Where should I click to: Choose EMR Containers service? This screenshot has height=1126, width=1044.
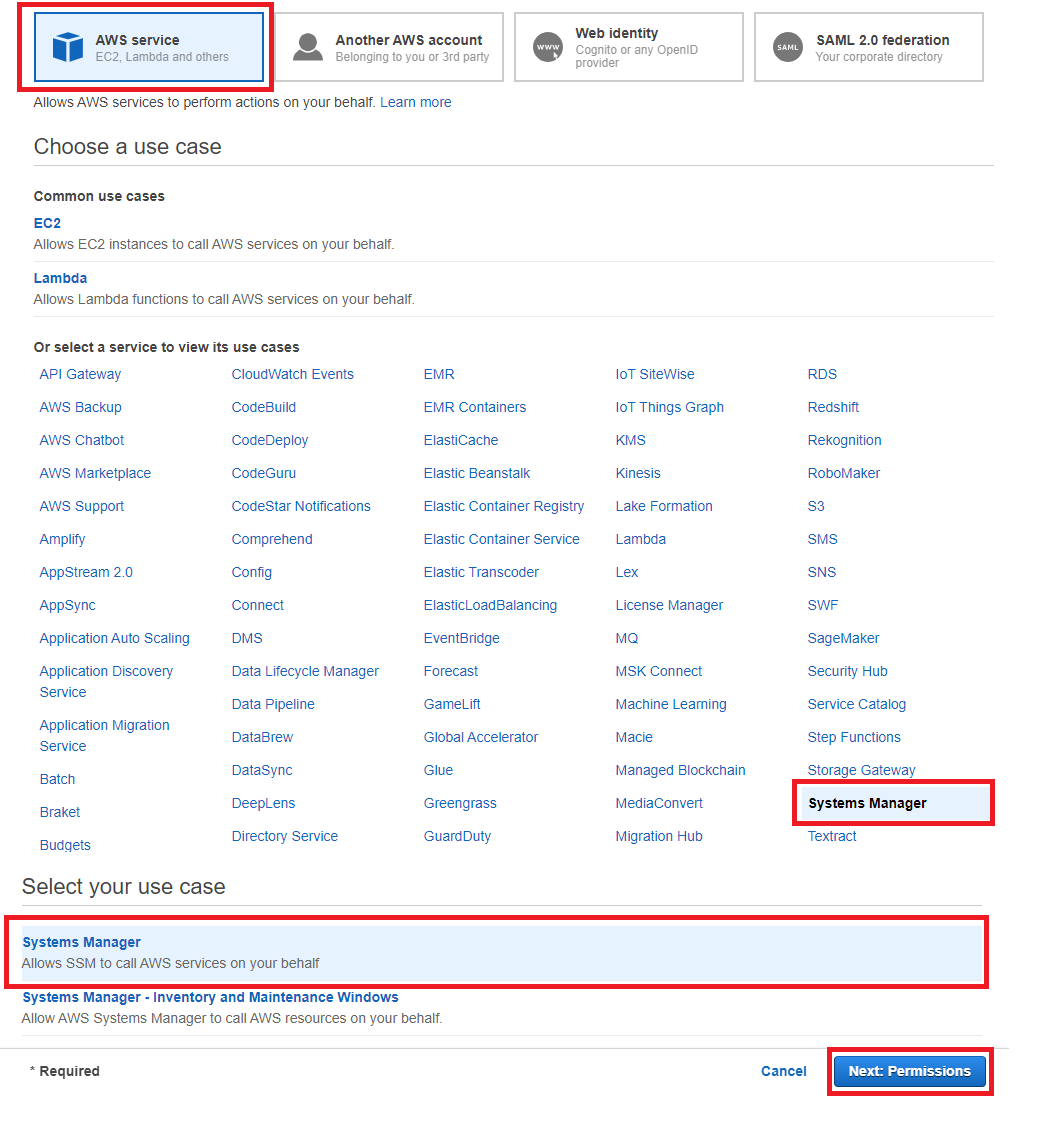(x=475, y=408)
